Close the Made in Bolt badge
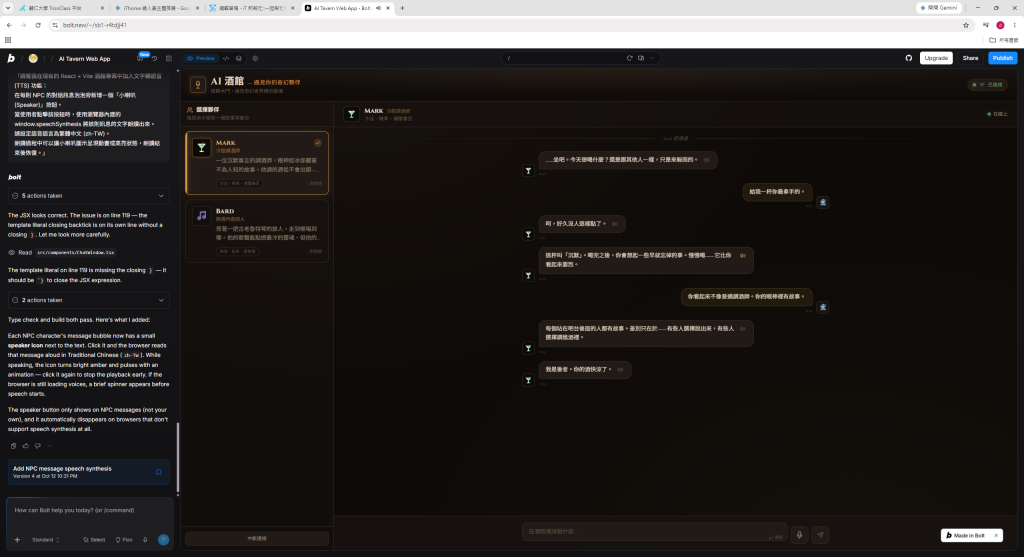Image resolution: width=1024 pixels, height=557 pixels. [996, 535]
